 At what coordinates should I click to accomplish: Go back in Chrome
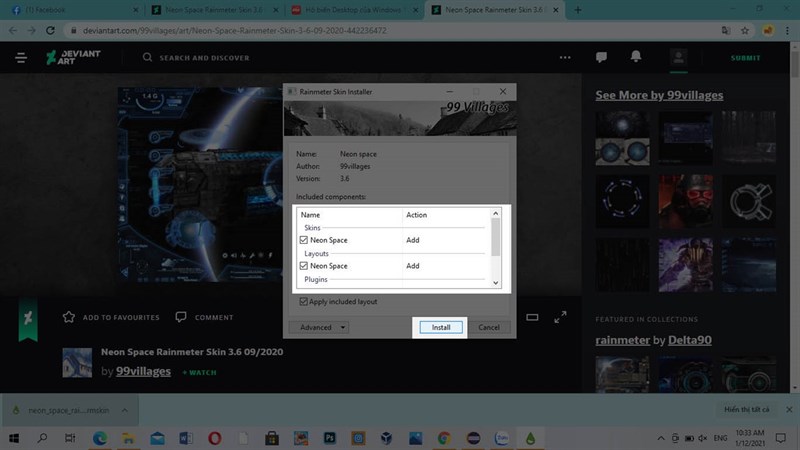click(13, 31)
